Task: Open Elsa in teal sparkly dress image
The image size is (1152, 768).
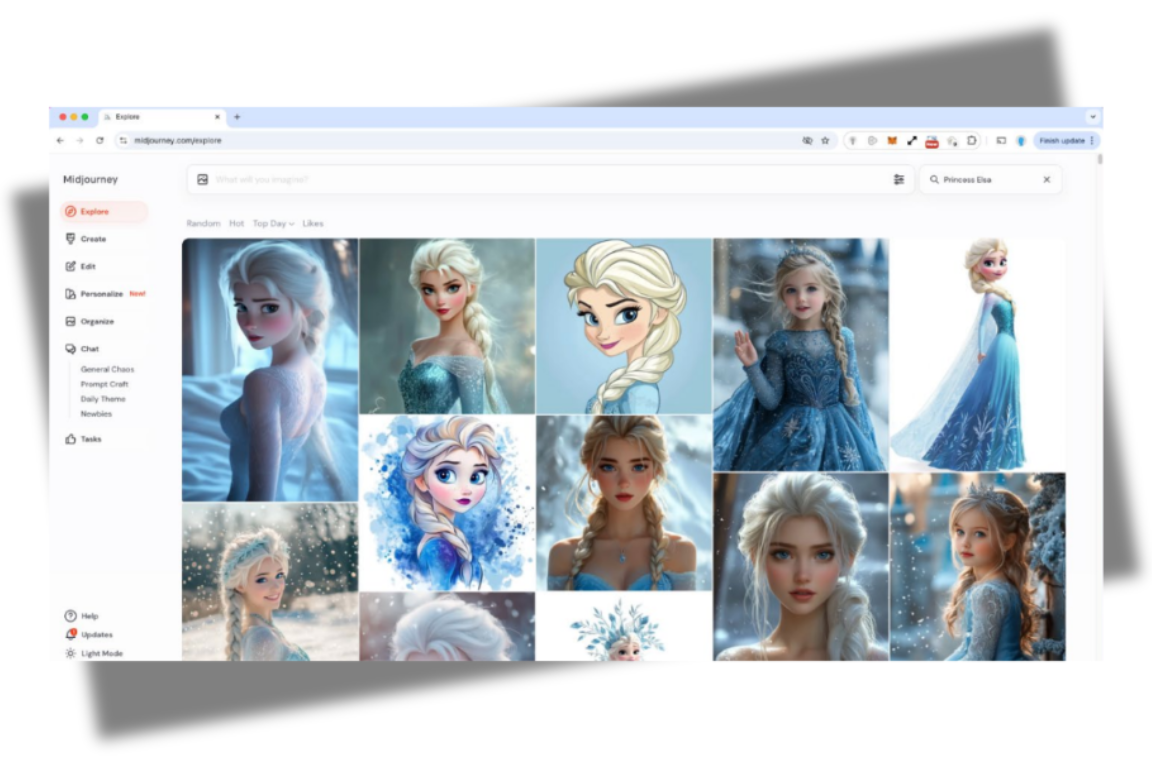Action: click(447, 326)
